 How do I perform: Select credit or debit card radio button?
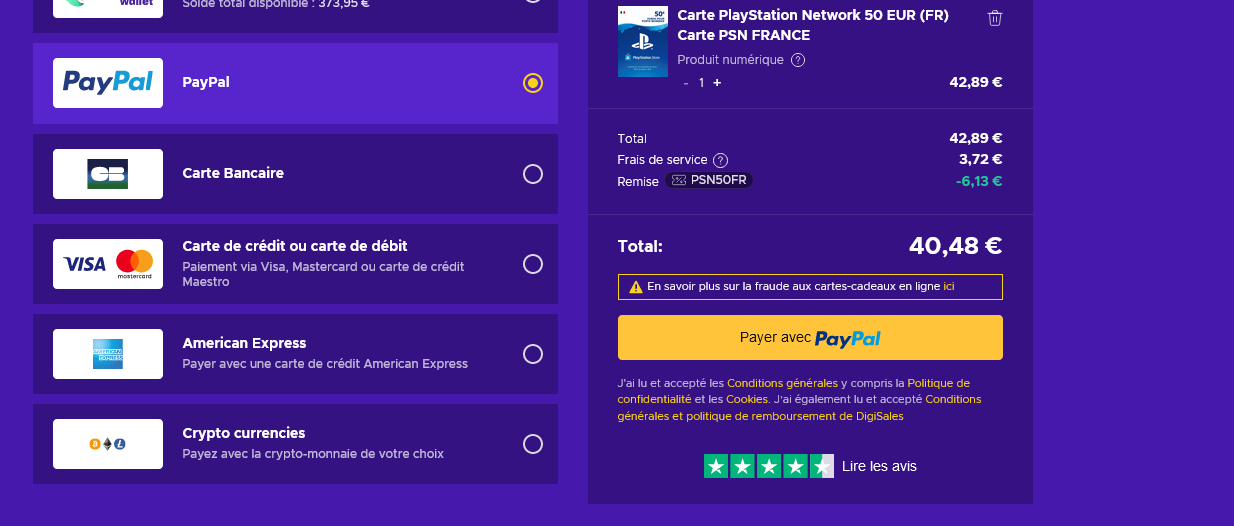[x=533, y=264]
